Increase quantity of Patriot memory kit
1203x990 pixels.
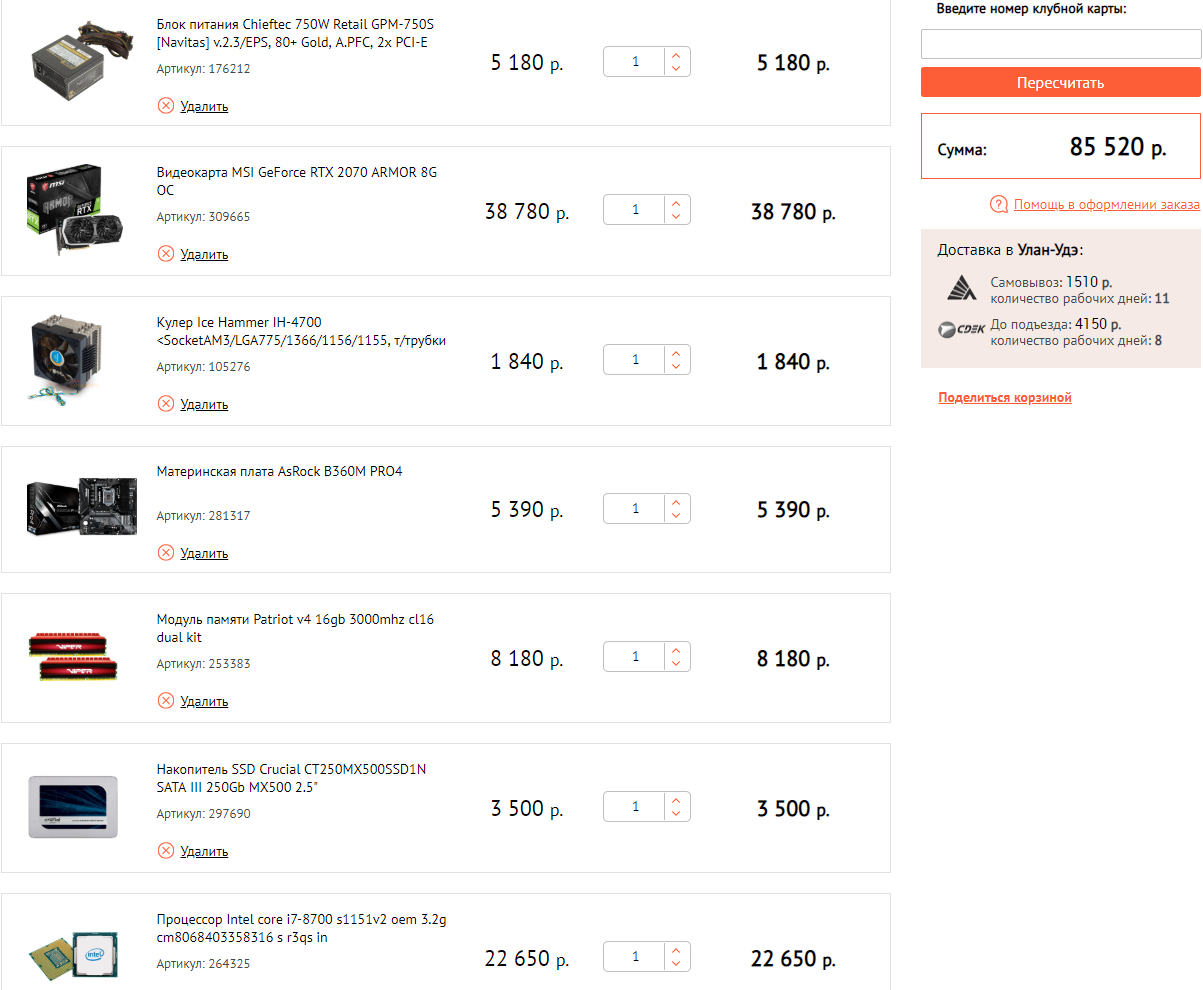(677, 651)
